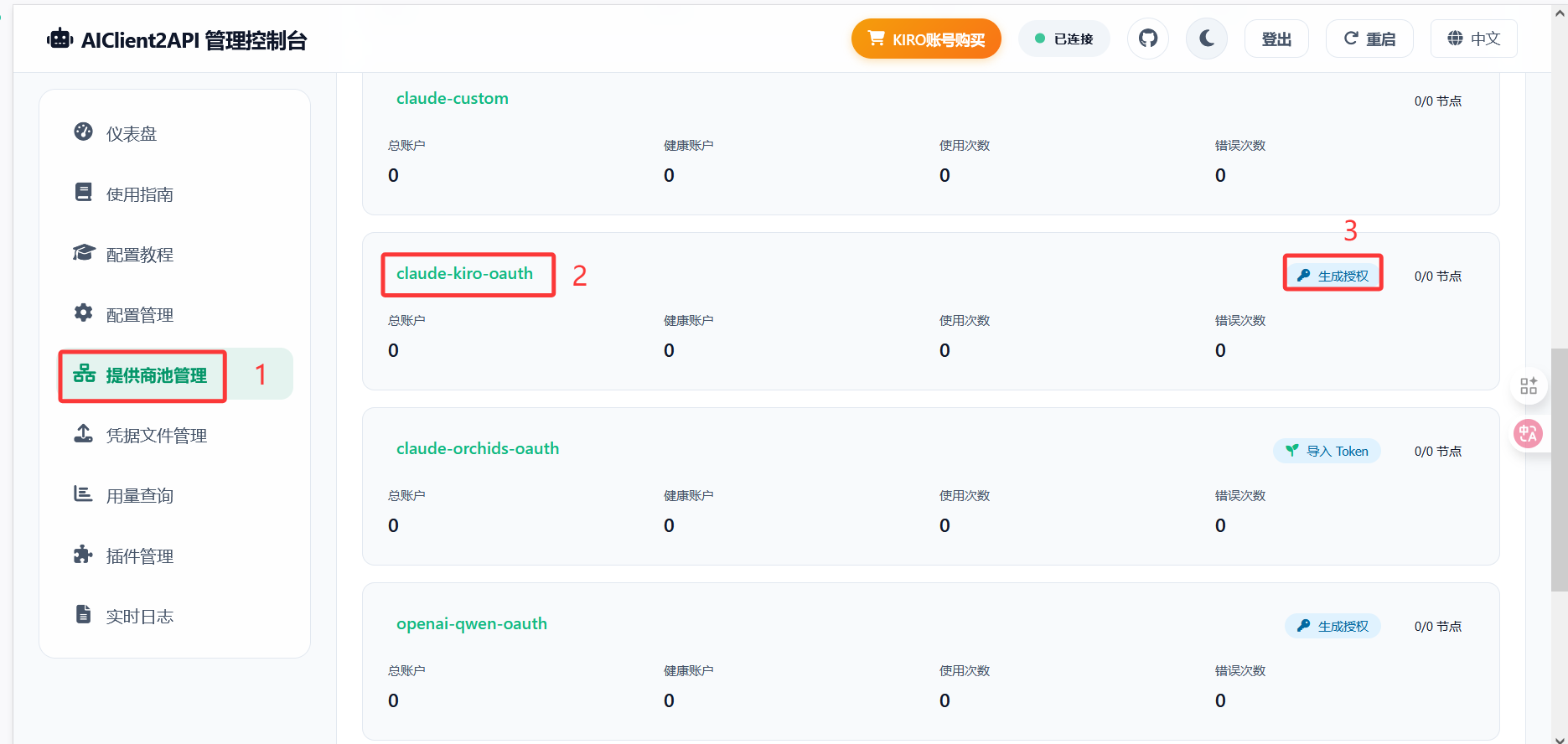This screenshot has width=1568, height=744.
Task: Open 配置管理 in sidebar
Action: [x=175, y=314]
